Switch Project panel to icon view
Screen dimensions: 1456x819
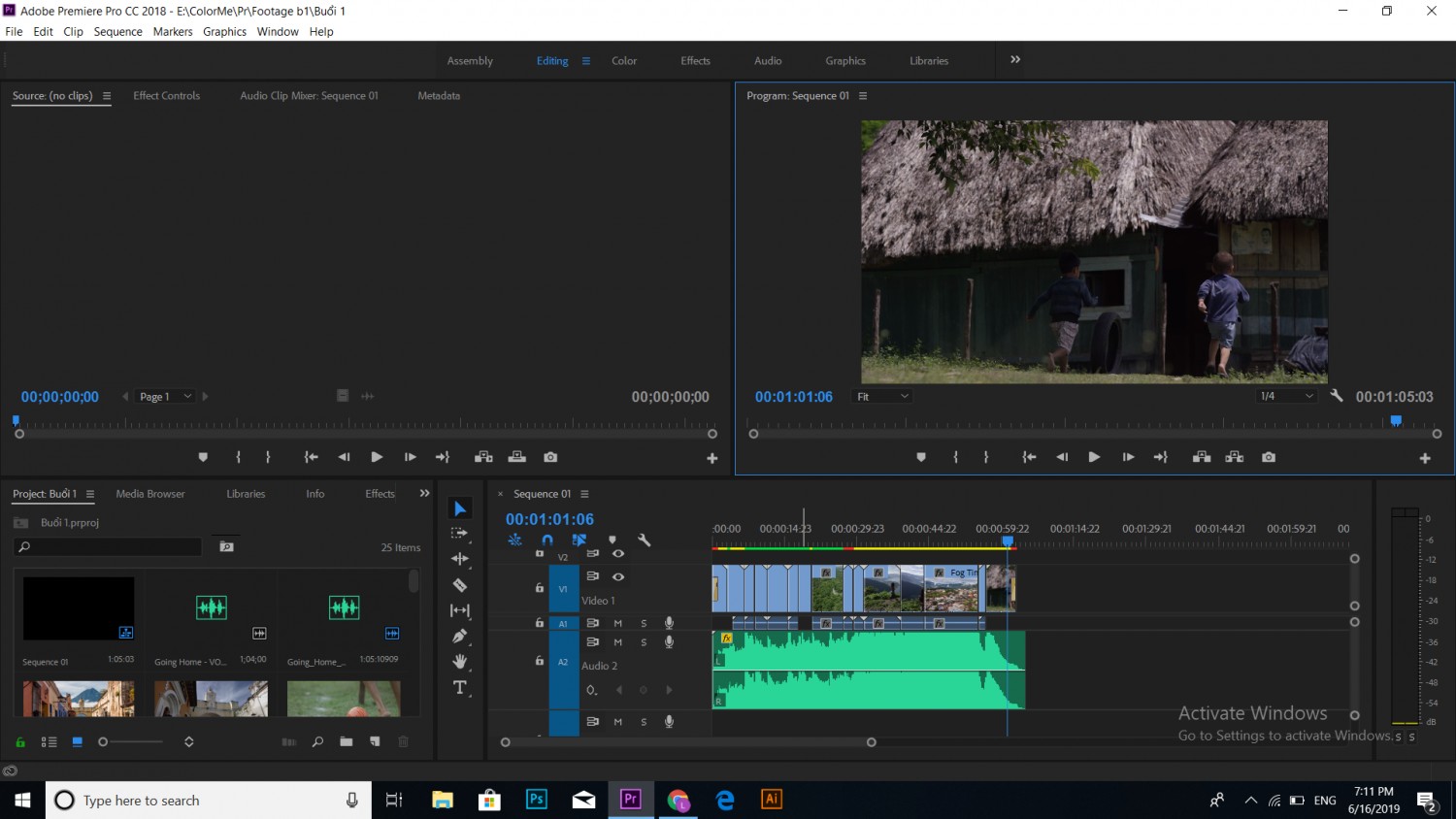point(78,741)
